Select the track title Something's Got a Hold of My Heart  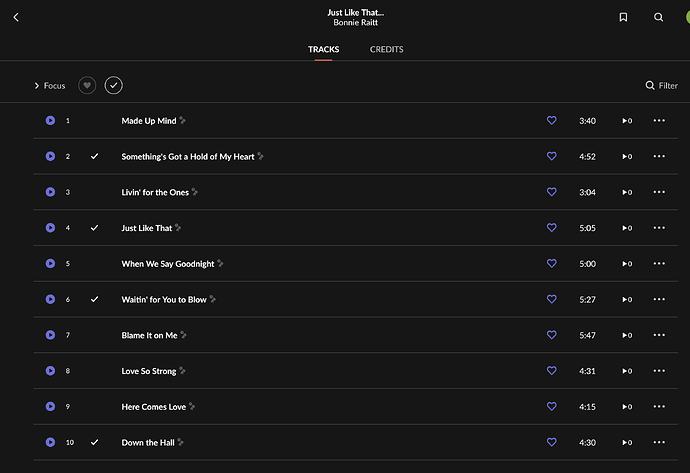[x=188, y=157]
